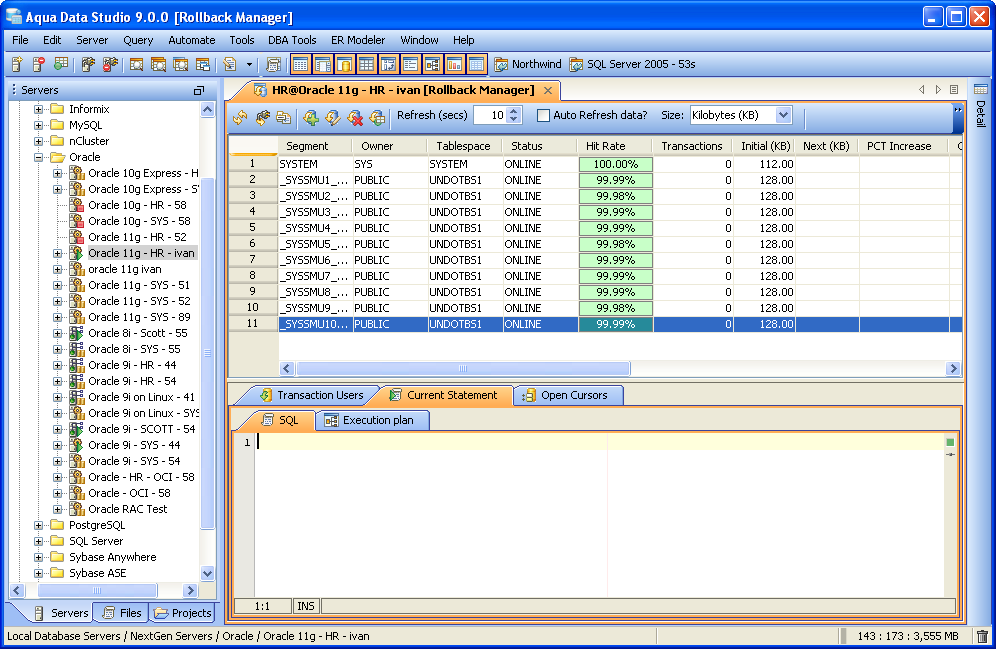Collapse the Oracle folder in server tree

(39, 157)
